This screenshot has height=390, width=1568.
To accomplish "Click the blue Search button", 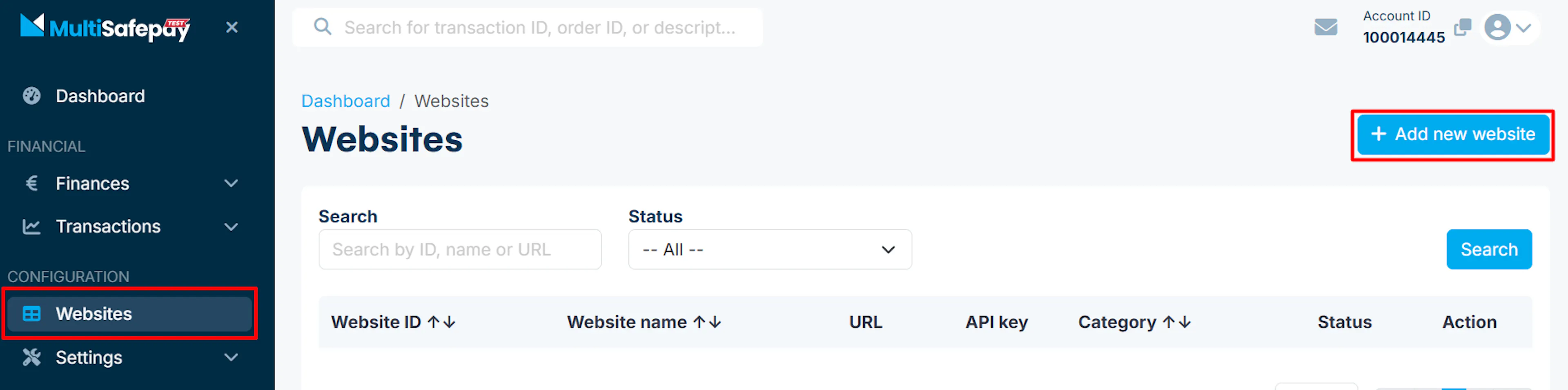I will click(1489, 249).
